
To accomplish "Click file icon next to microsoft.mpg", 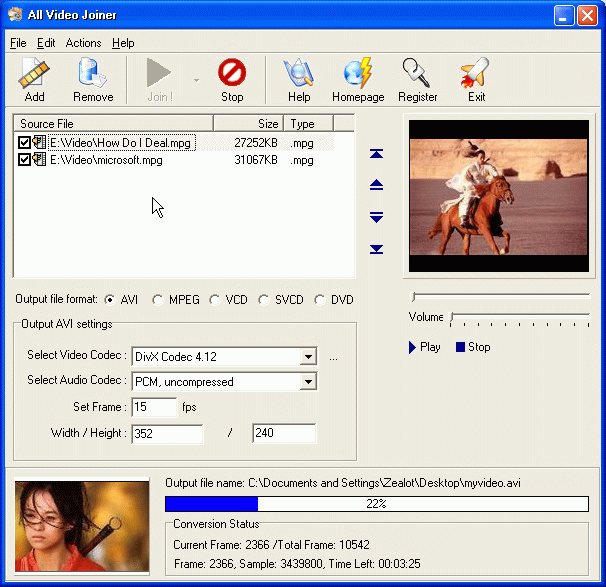I will coord(39,159).
